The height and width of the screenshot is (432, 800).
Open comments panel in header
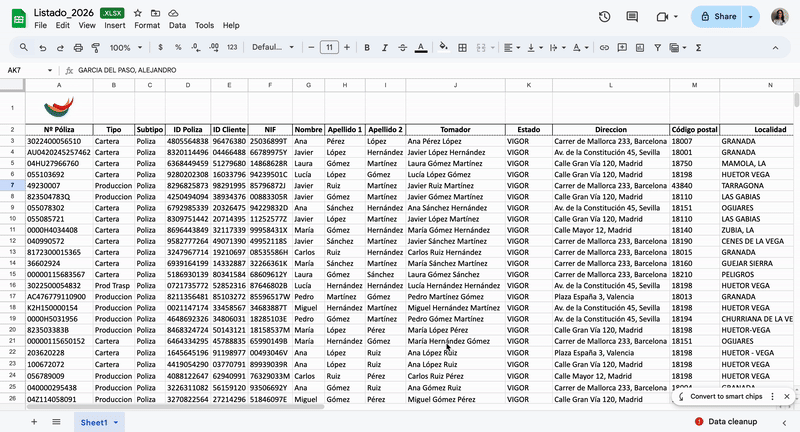coord(632,17)
